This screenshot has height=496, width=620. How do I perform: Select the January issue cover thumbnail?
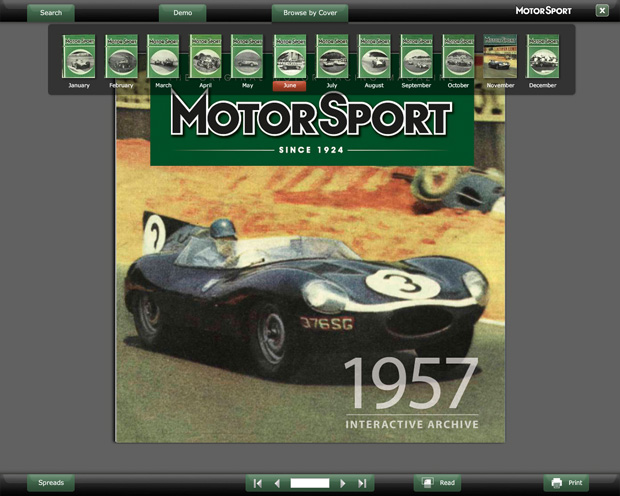79,56
